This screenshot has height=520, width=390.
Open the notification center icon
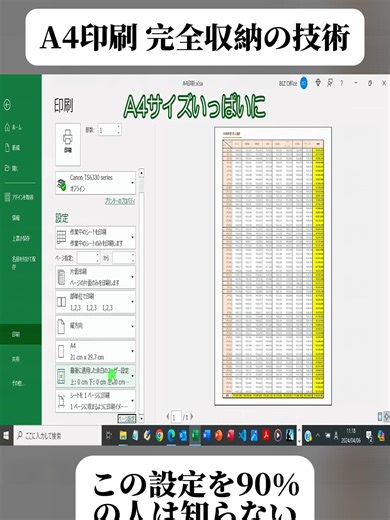tap(369, 435)
